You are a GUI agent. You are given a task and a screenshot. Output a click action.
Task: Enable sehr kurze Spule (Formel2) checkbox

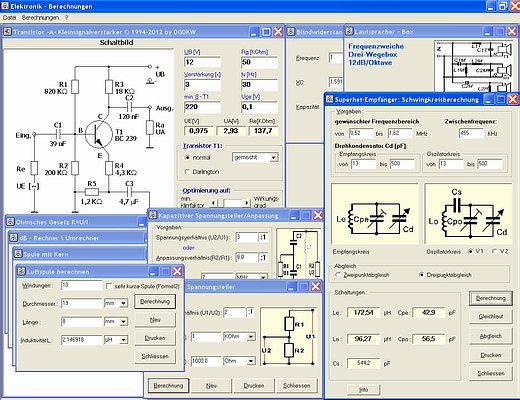tap(109, 286)
